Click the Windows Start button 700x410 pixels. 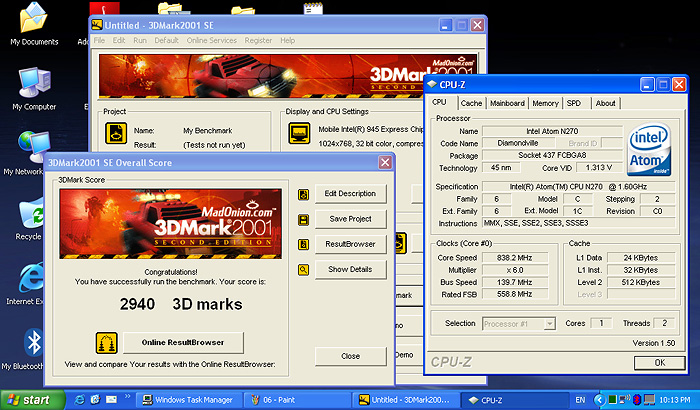pyautogui.click(x=33, y=400)
